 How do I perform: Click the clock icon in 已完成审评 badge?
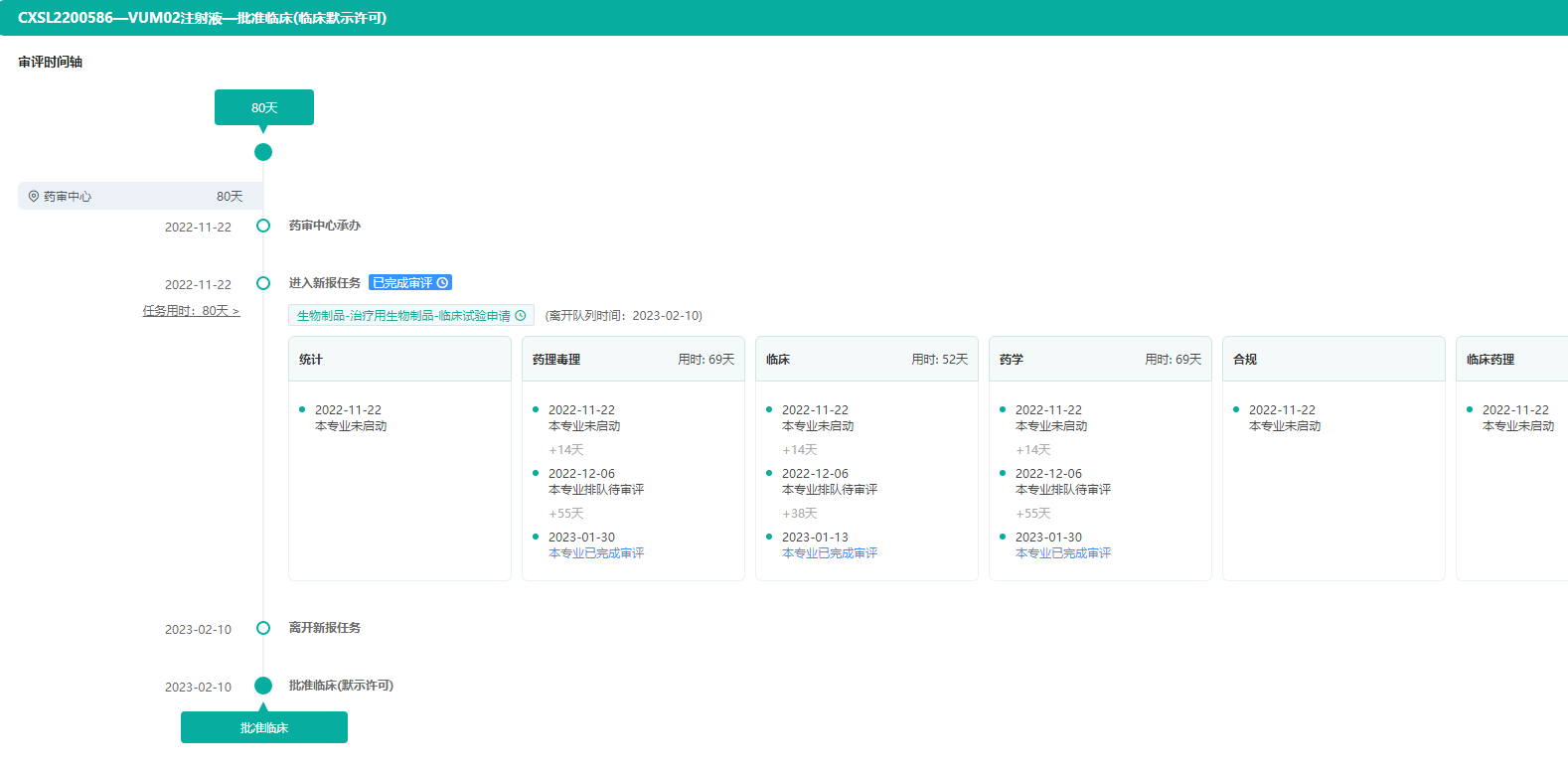coord(443,283)
